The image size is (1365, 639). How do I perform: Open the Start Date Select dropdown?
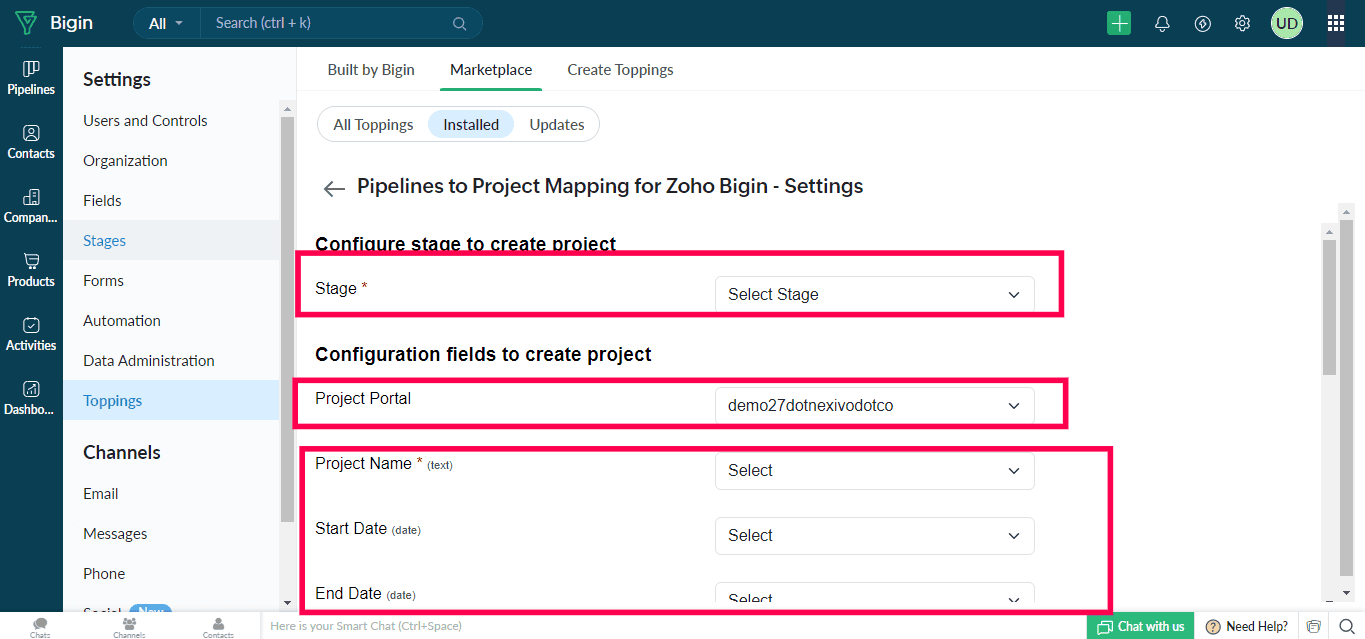click(x=875, y=535)
